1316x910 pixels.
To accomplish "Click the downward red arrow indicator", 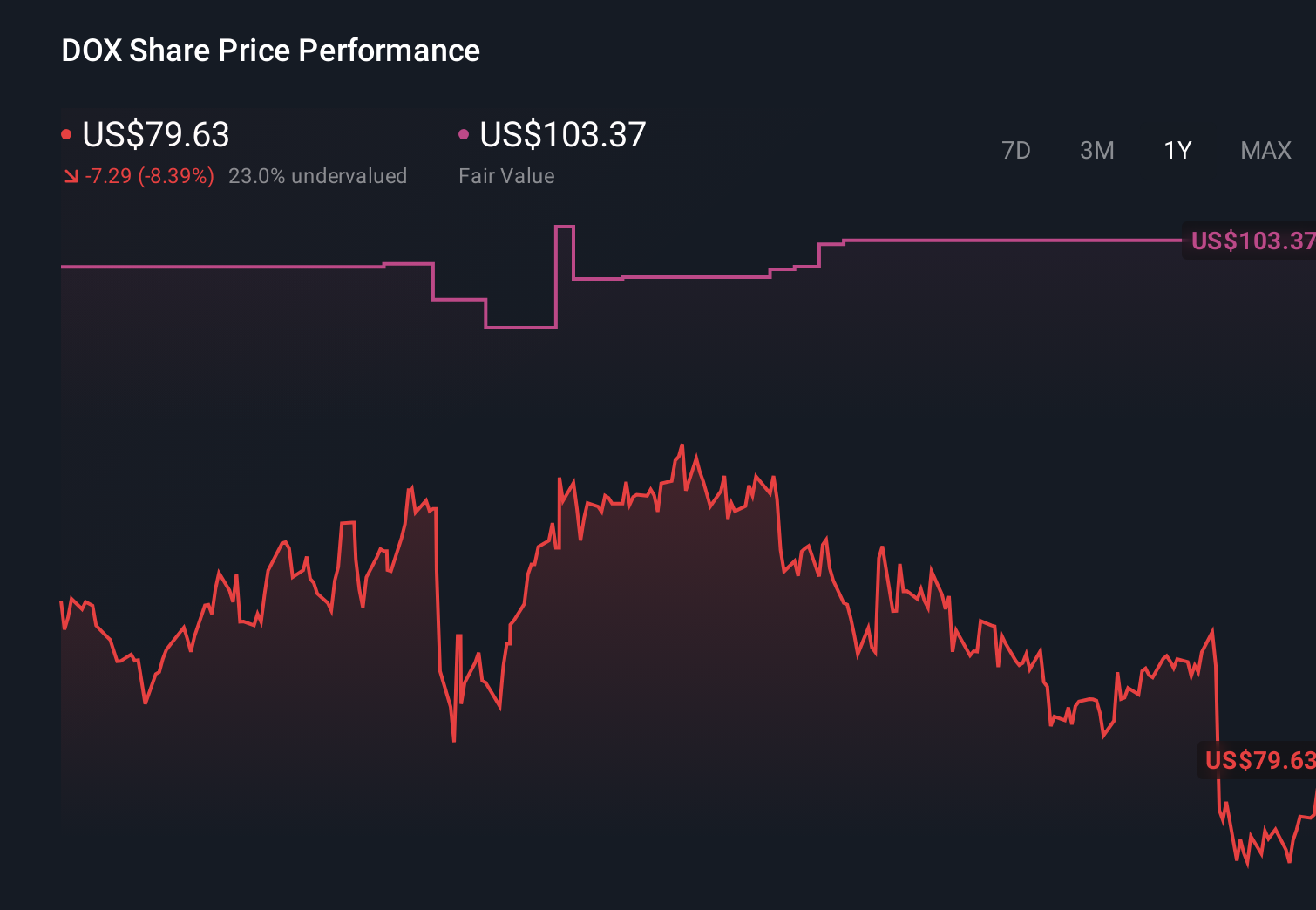I will (x=71, y=176).
